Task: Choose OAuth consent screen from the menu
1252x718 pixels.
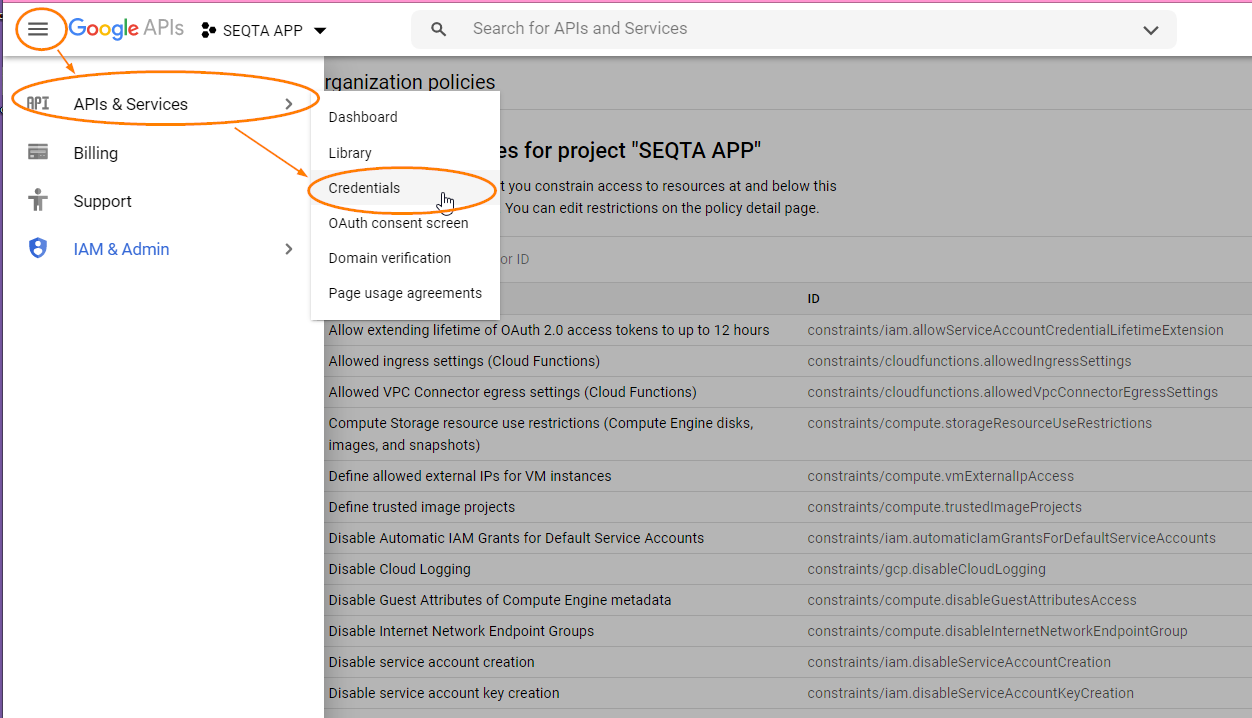Action: pos(399,222)
